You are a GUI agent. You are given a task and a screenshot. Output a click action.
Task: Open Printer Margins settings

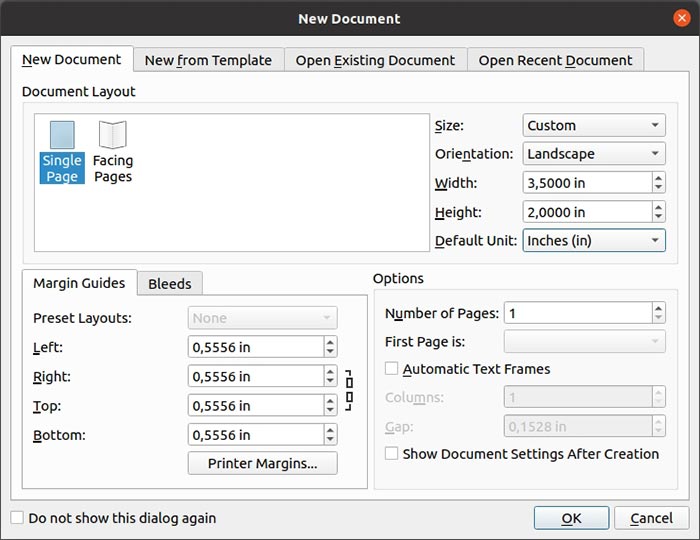(262, 463)
